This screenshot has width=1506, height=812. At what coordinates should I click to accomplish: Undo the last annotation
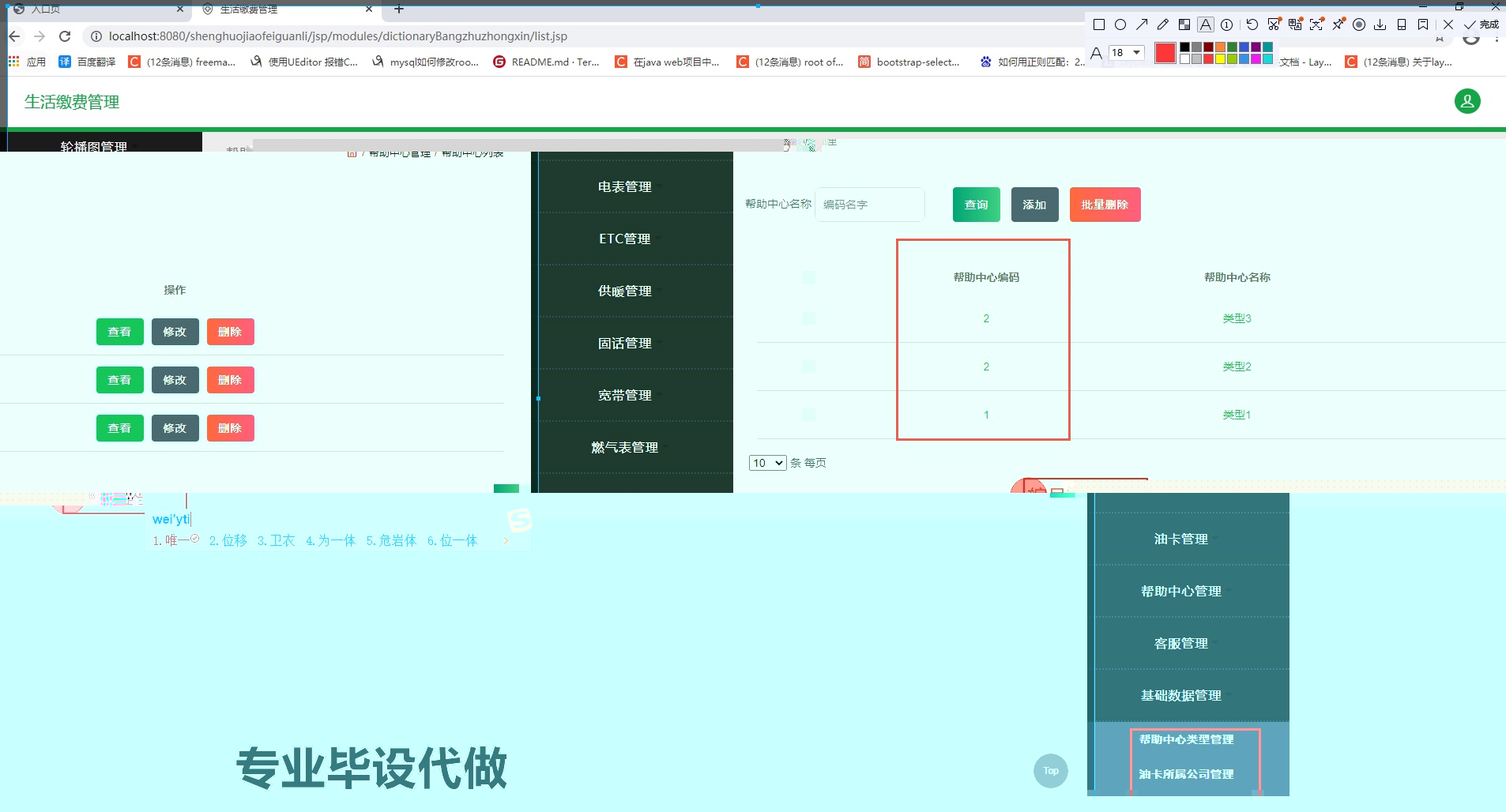click(x=1252, y=24)
